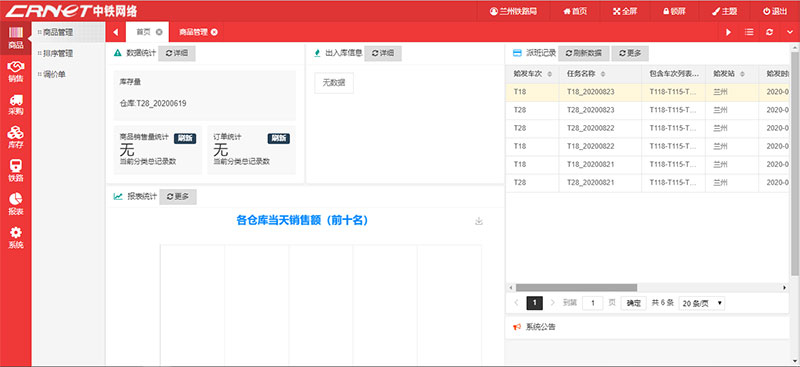
Task: Click the next page arrow
Action: coord(553,303)
